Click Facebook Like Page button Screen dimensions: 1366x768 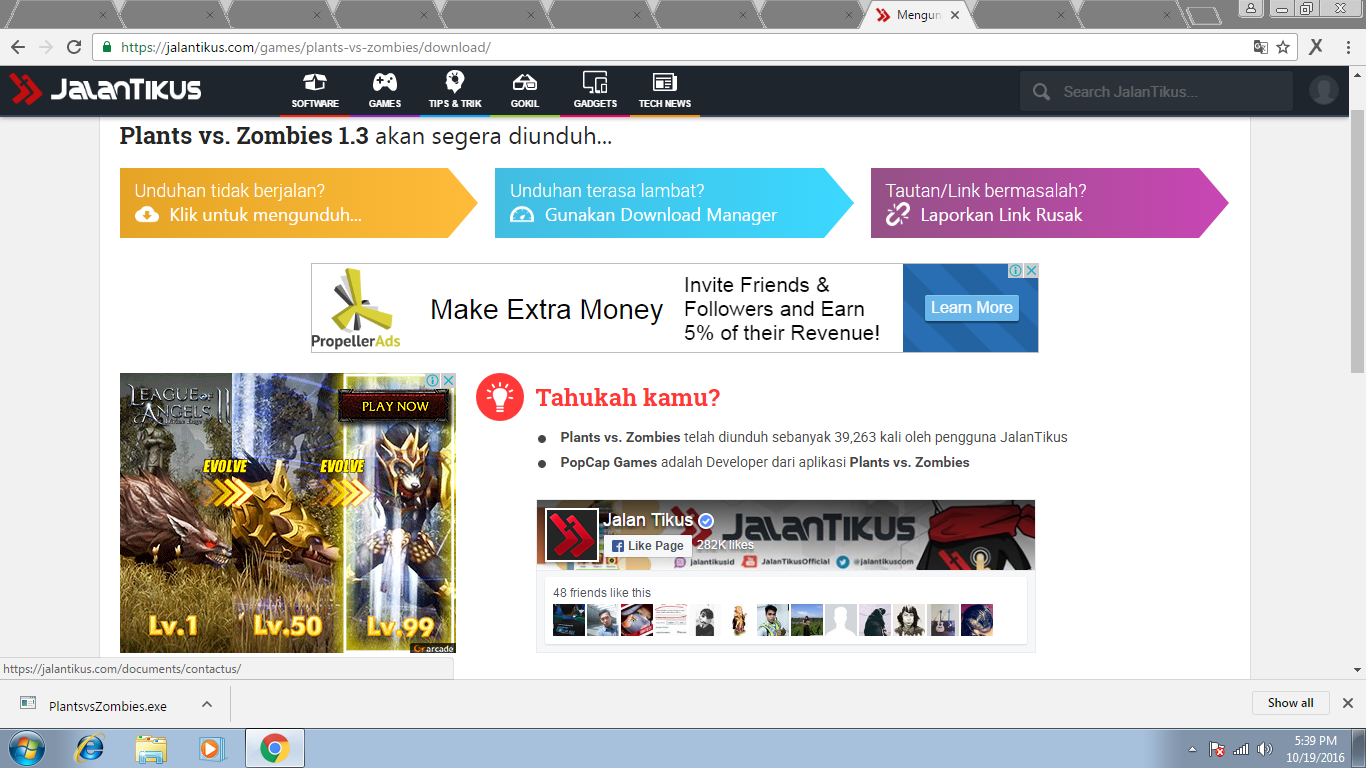647,546
